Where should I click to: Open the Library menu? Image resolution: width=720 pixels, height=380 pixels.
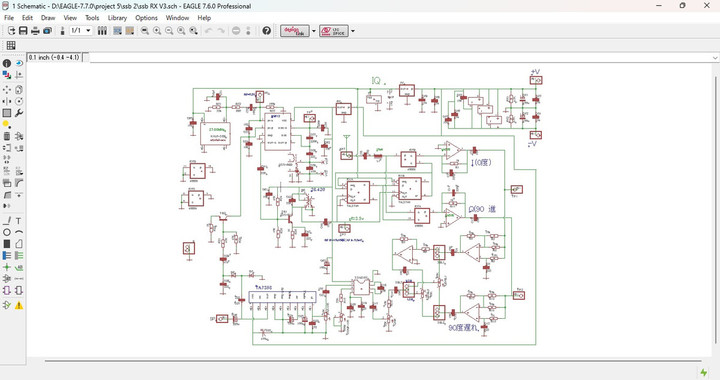117,18
